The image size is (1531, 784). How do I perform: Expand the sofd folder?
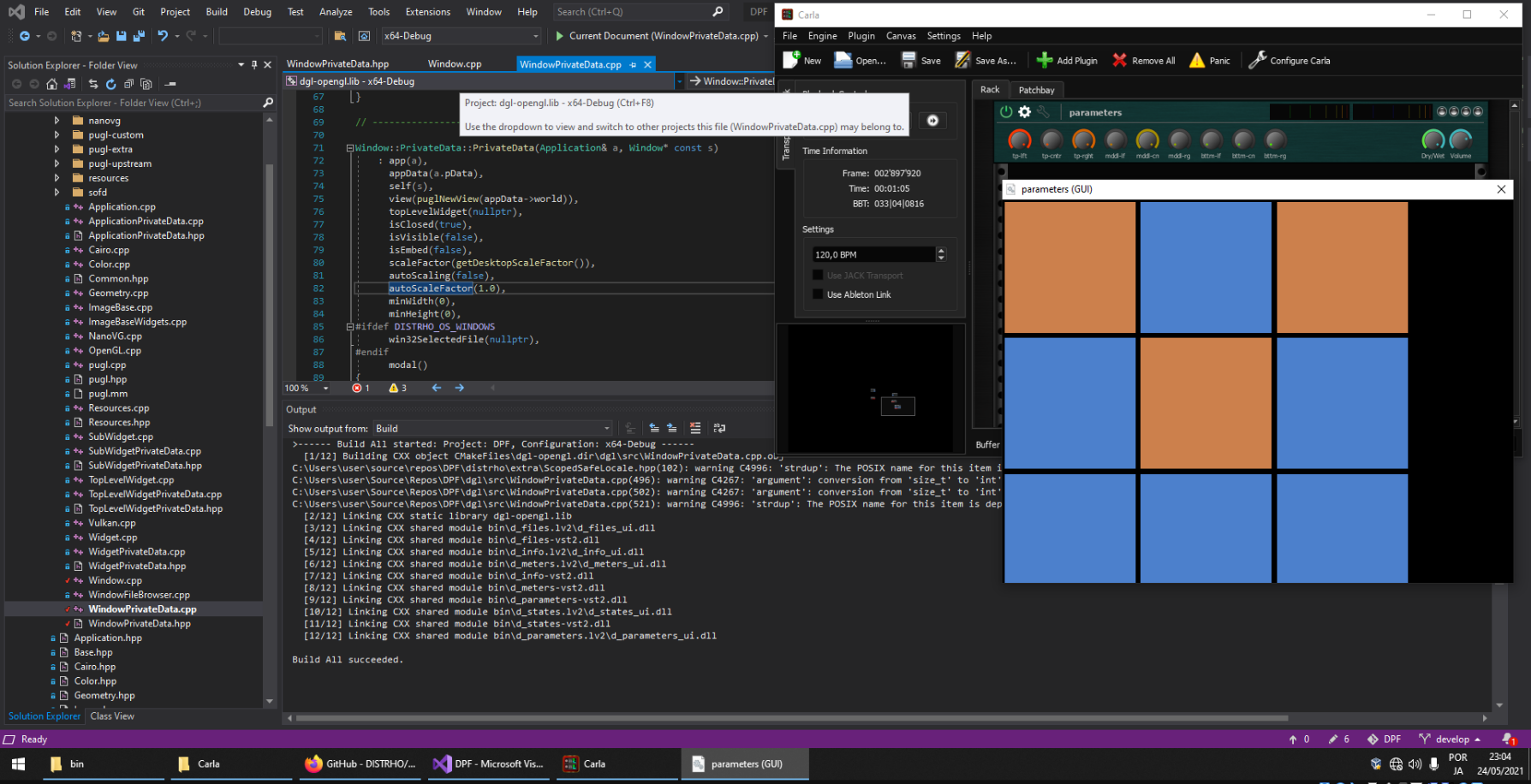point(57,193)
